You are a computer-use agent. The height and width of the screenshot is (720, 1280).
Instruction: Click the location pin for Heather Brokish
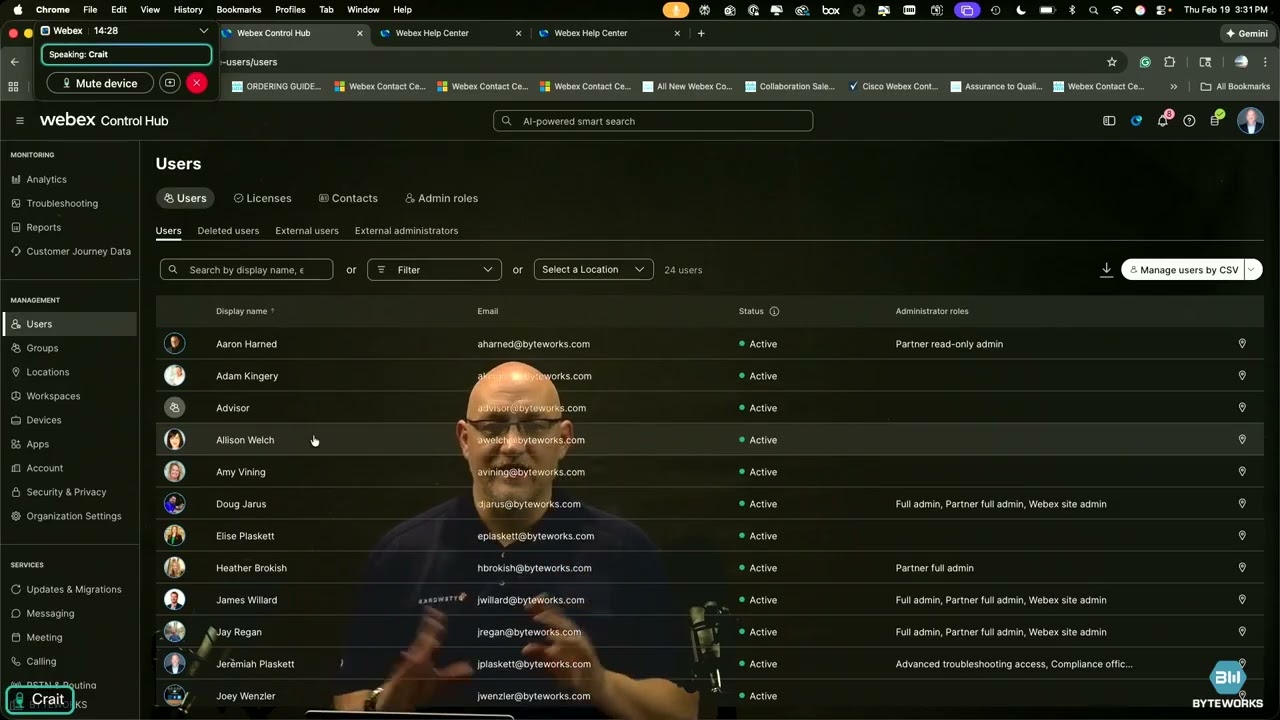1242,568
